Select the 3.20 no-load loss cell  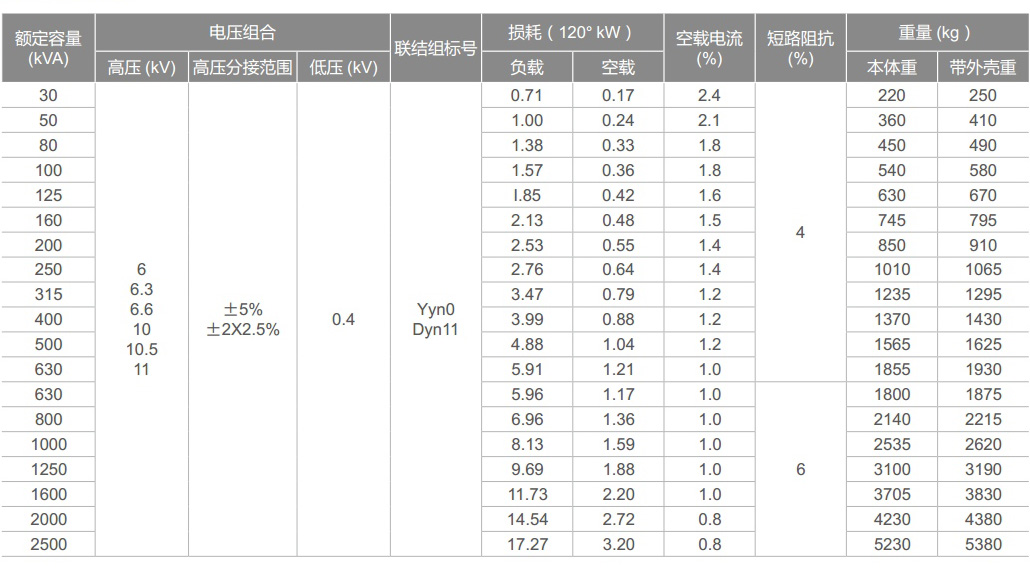click(x=618, y=545)
